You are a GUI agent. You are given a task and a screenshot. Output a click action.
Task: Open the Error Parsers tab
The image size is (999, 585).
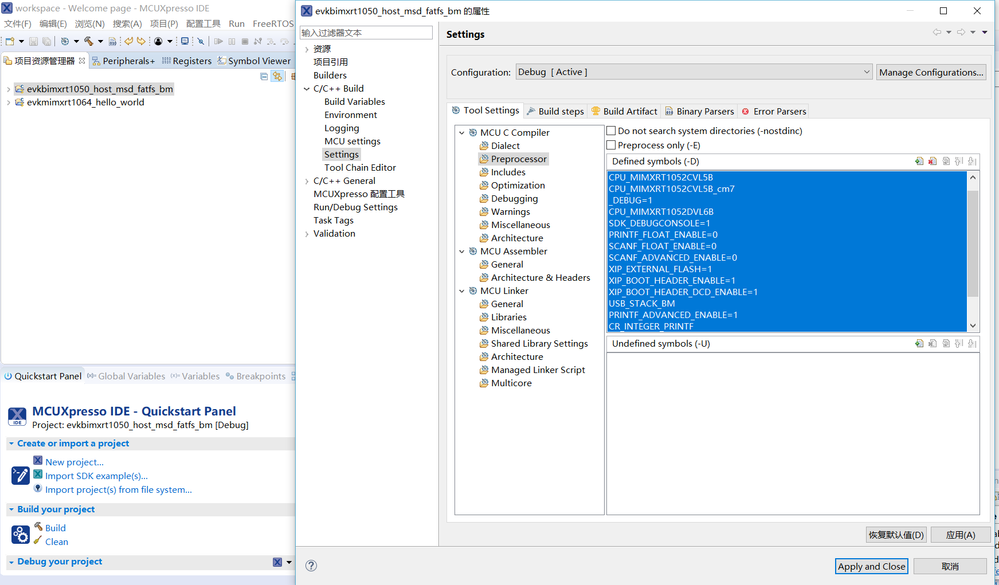774,111
